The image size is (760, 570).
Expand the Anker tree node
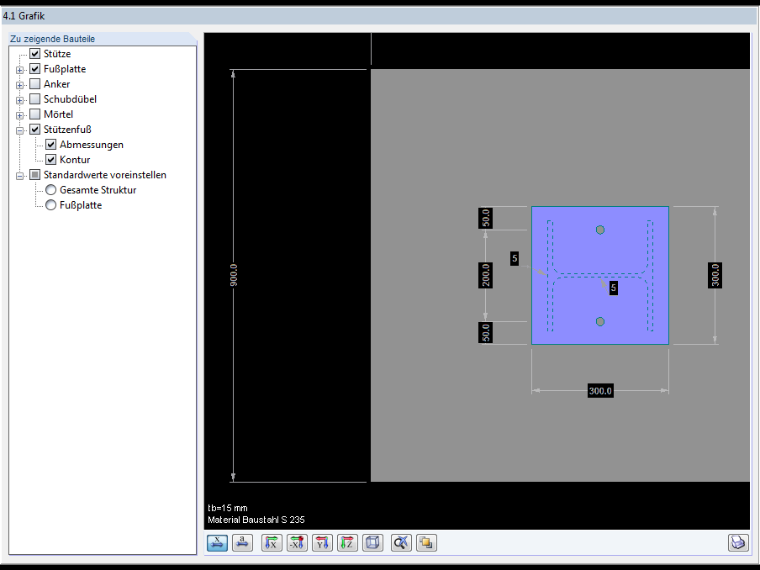coord(20,85)
